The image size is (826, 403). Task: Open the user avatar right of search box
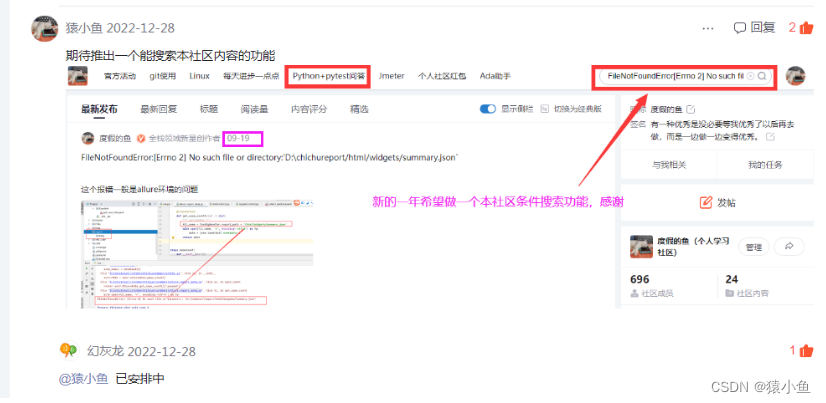[x=795, y=76]
